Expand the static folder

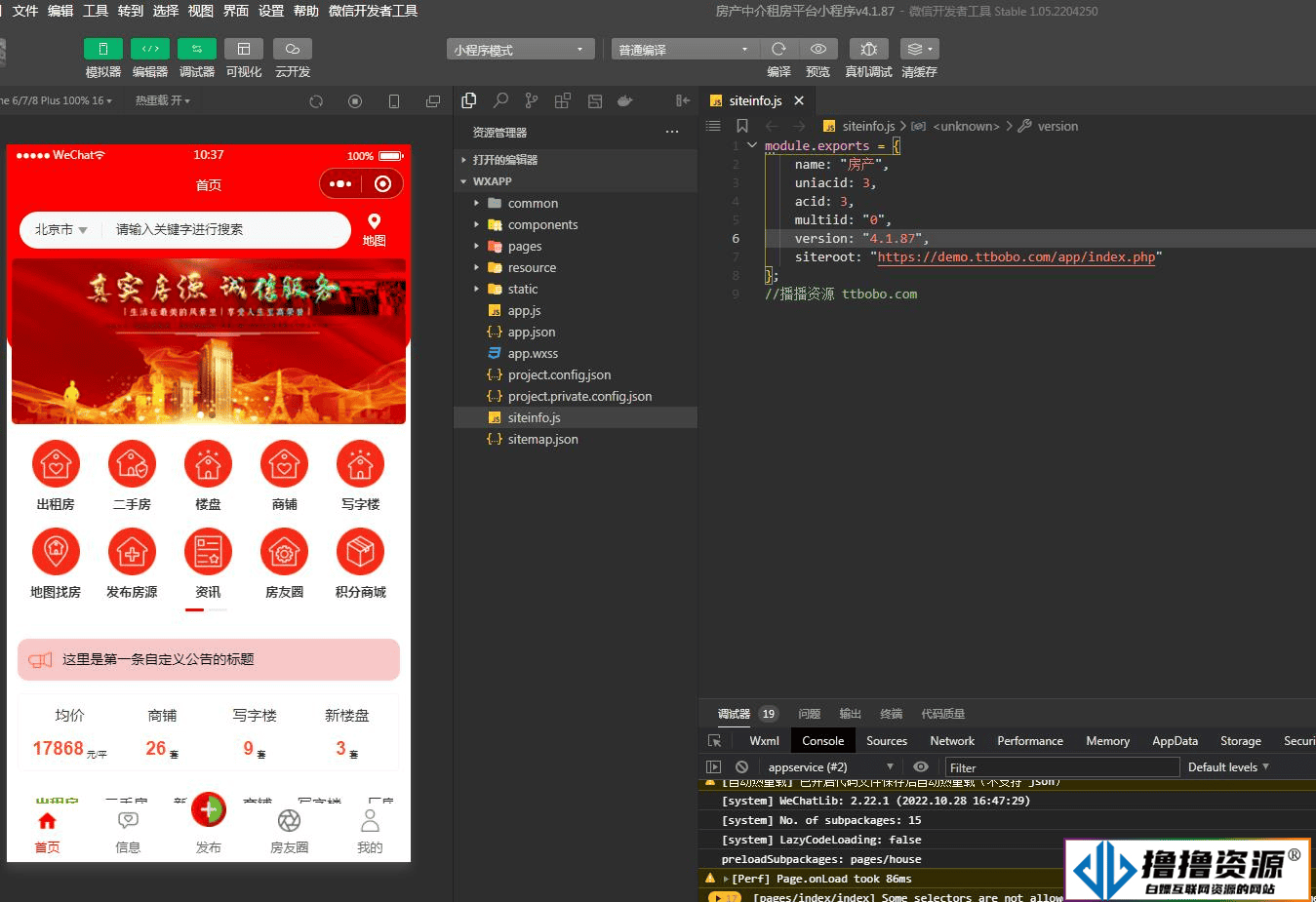coord(577,289)
